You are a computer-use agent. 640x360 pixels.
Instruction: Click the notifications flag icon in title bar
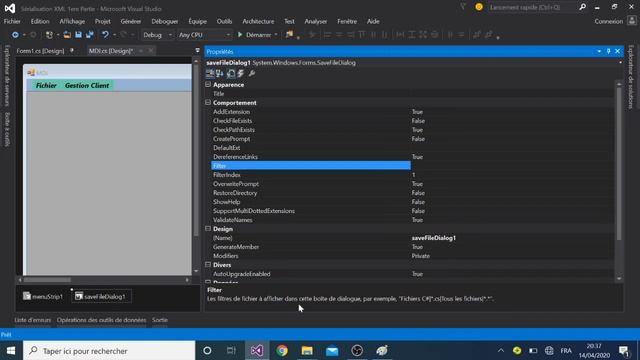coord(463,7)
